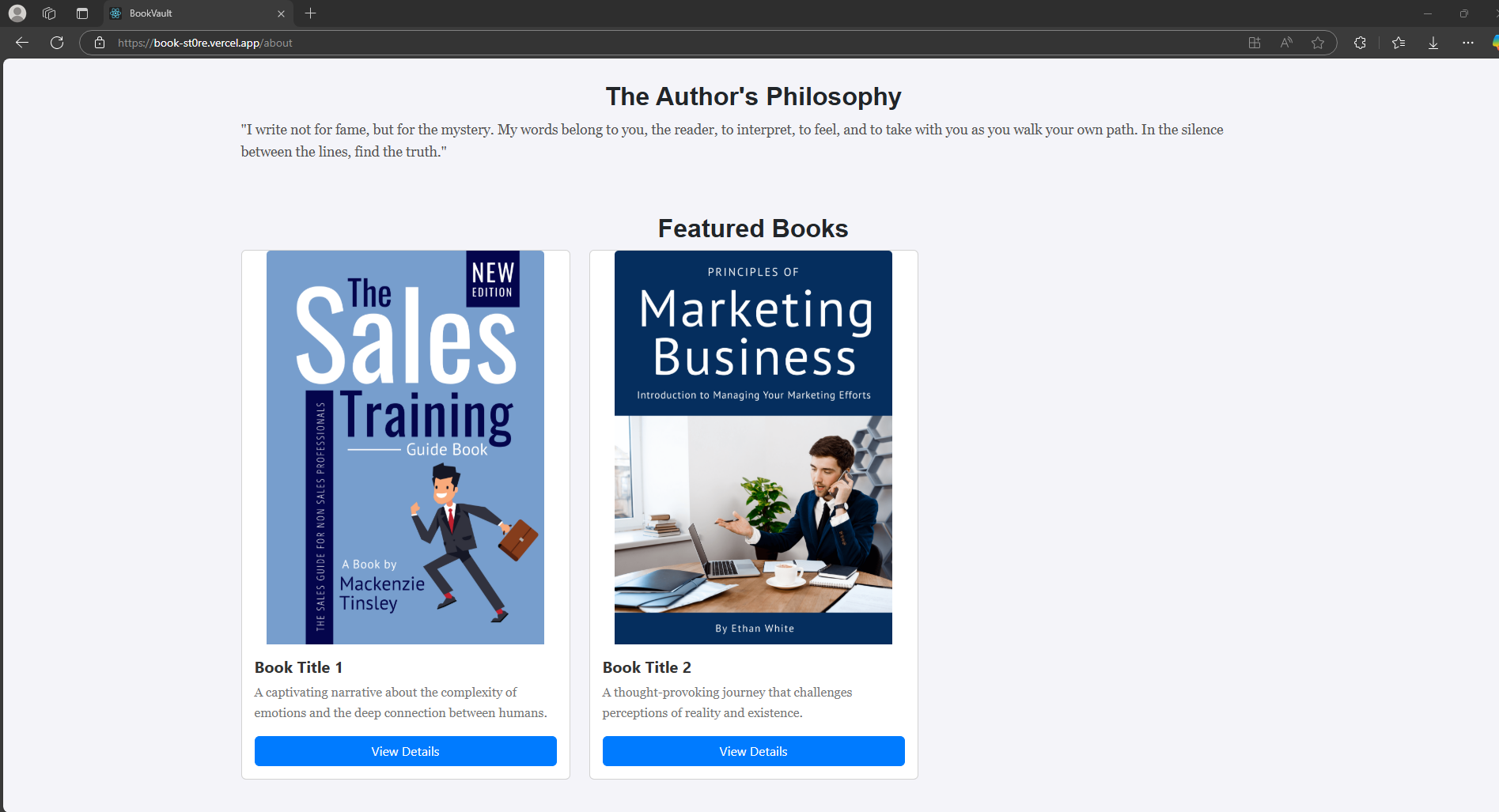Open split screen / apps icon in address bar

click(x=1255, y=43)
